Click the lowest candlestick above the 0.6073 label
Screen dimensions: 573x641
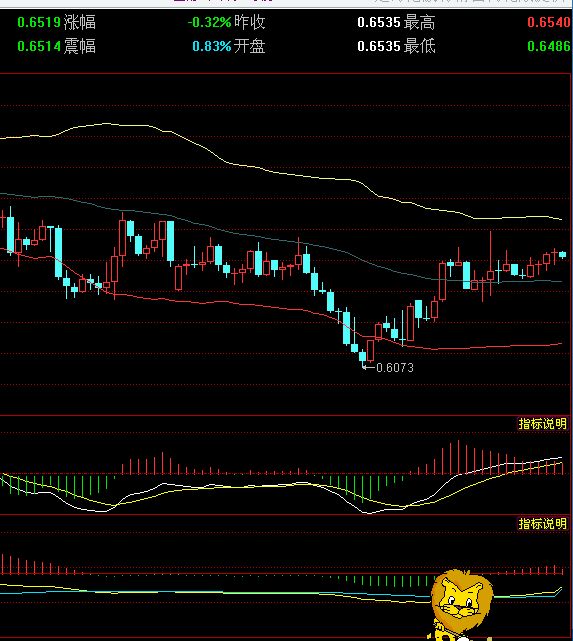(363, 356)
